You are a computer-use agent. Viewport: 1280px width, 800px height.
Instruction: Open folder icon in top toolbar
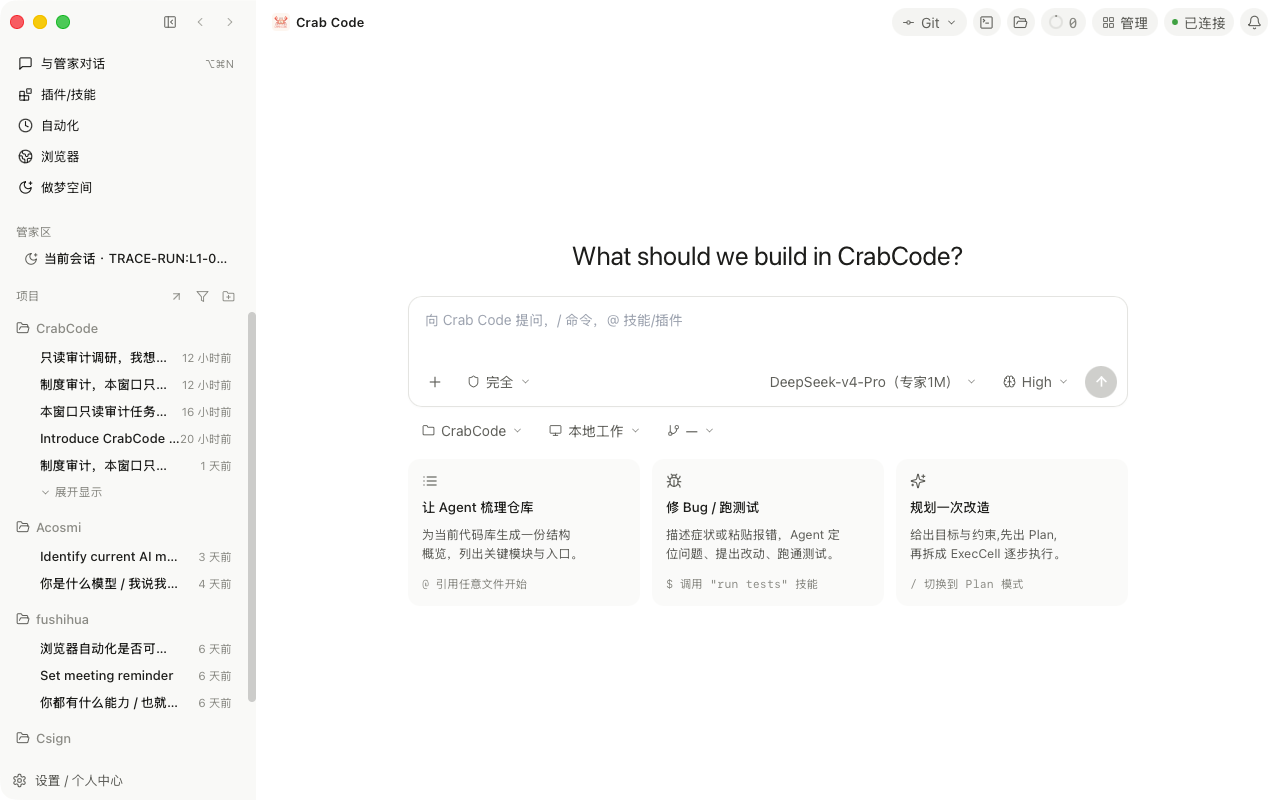click(x=1020, y=22)
